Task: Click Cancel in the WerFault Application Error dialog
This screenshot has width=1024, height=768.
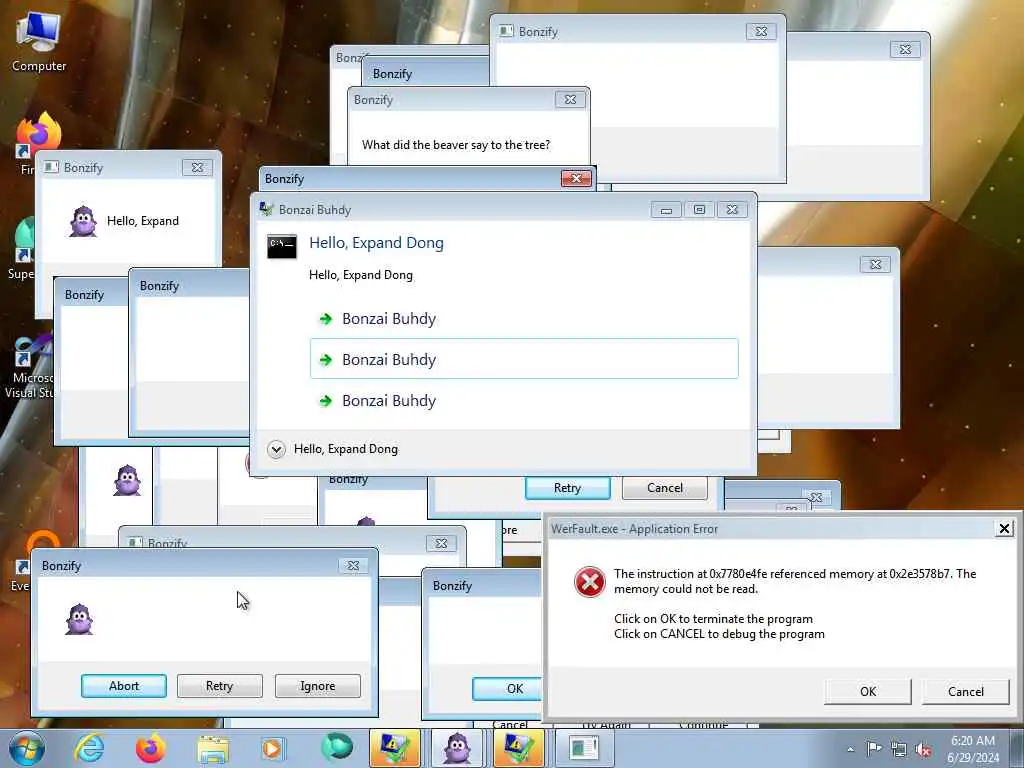Action: 965,692
